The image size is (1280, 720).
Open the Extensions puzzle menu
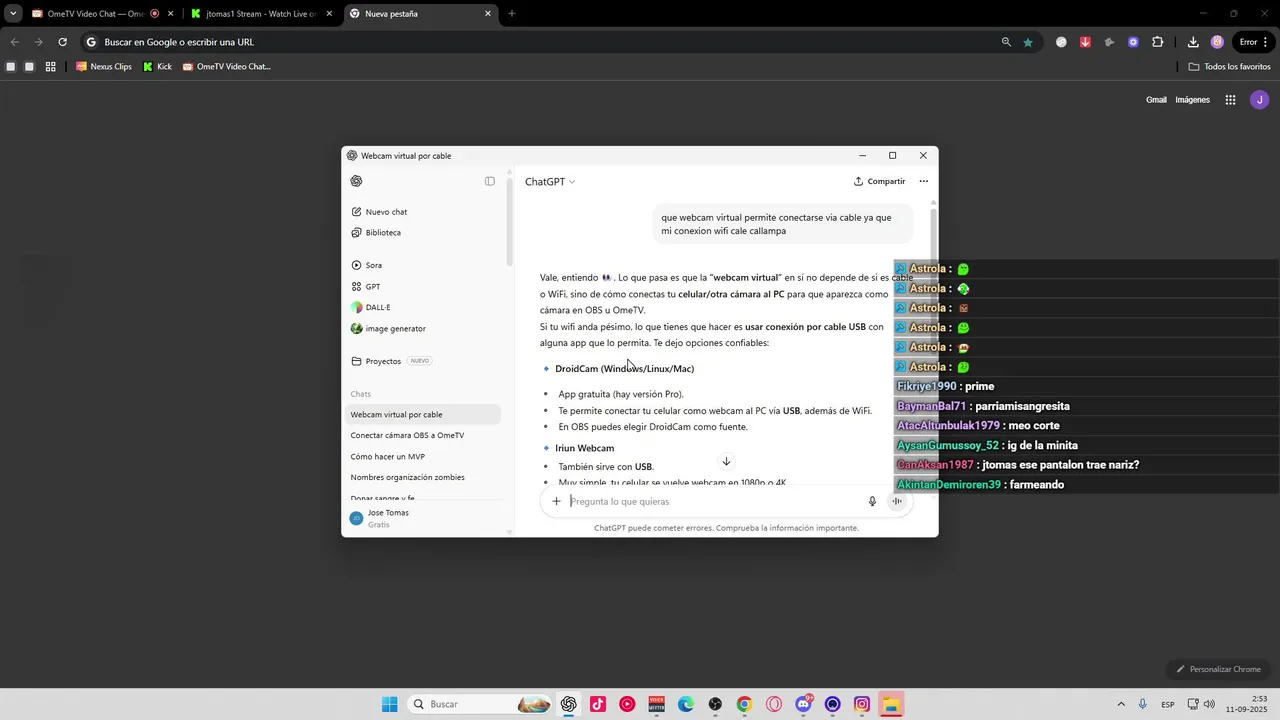point(1158,42)
